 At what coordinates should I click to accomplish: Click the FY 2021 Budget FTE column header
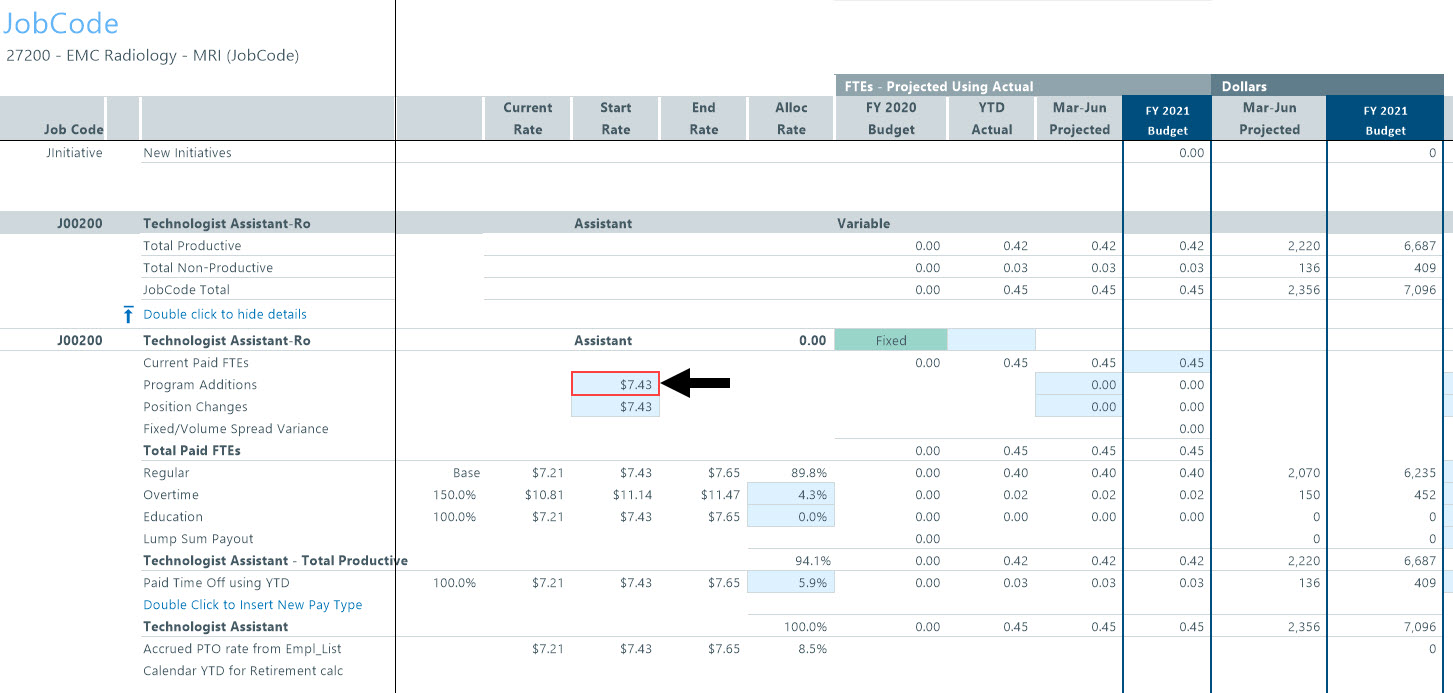click(x=1167, y=119)
